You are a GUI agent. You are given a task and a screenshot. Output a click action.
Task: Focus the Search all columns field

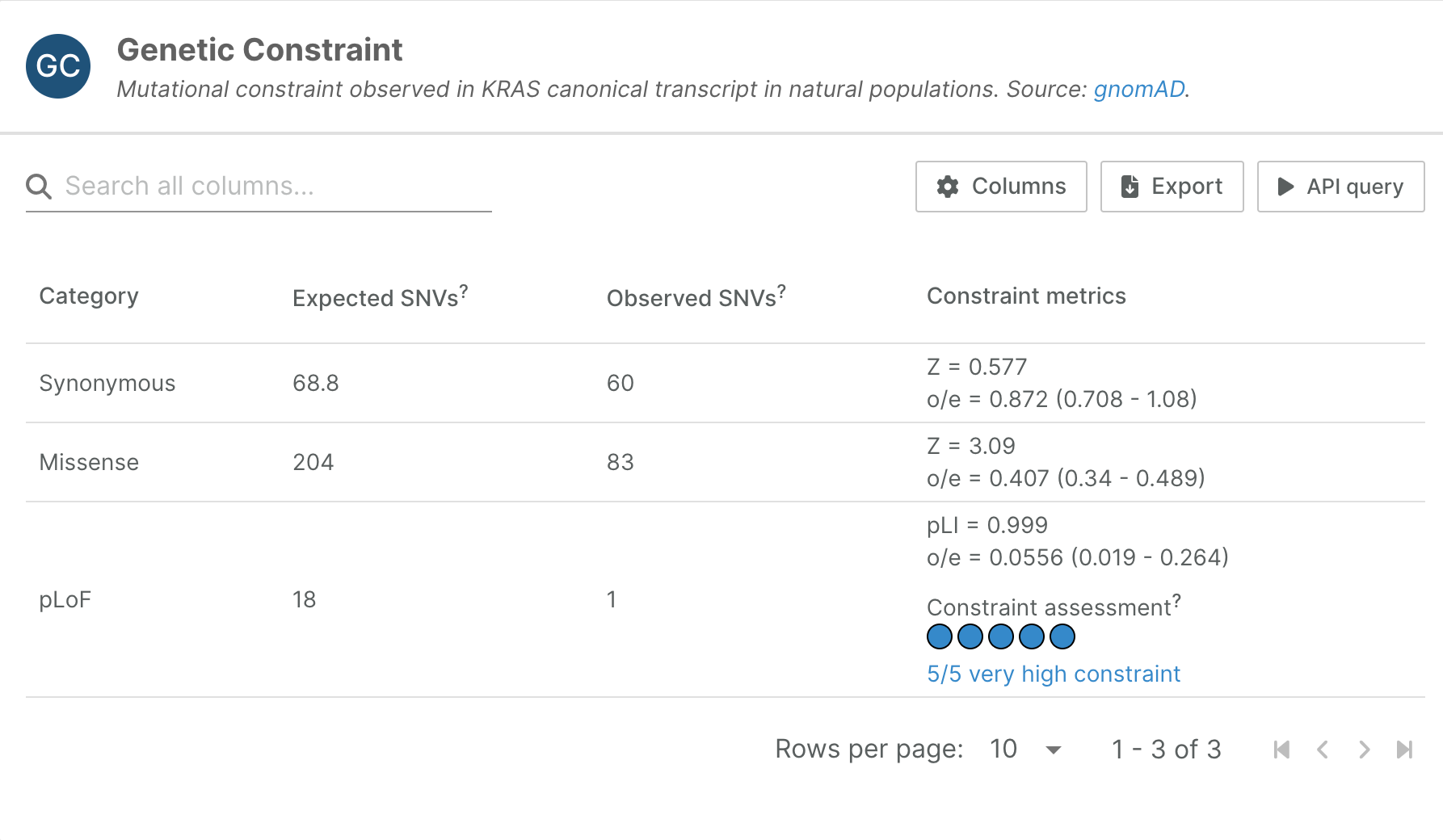[275, 187]
